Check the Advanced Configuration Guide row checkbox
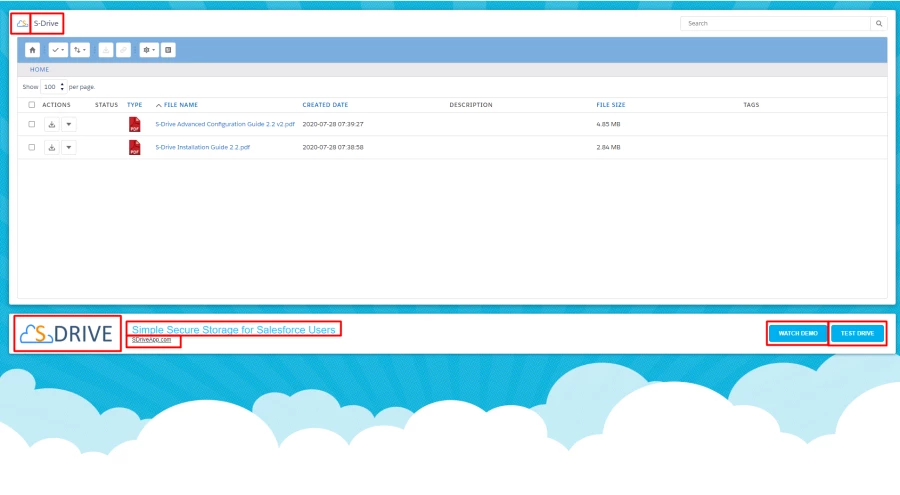Screen dimensions: 900x495 32,124
